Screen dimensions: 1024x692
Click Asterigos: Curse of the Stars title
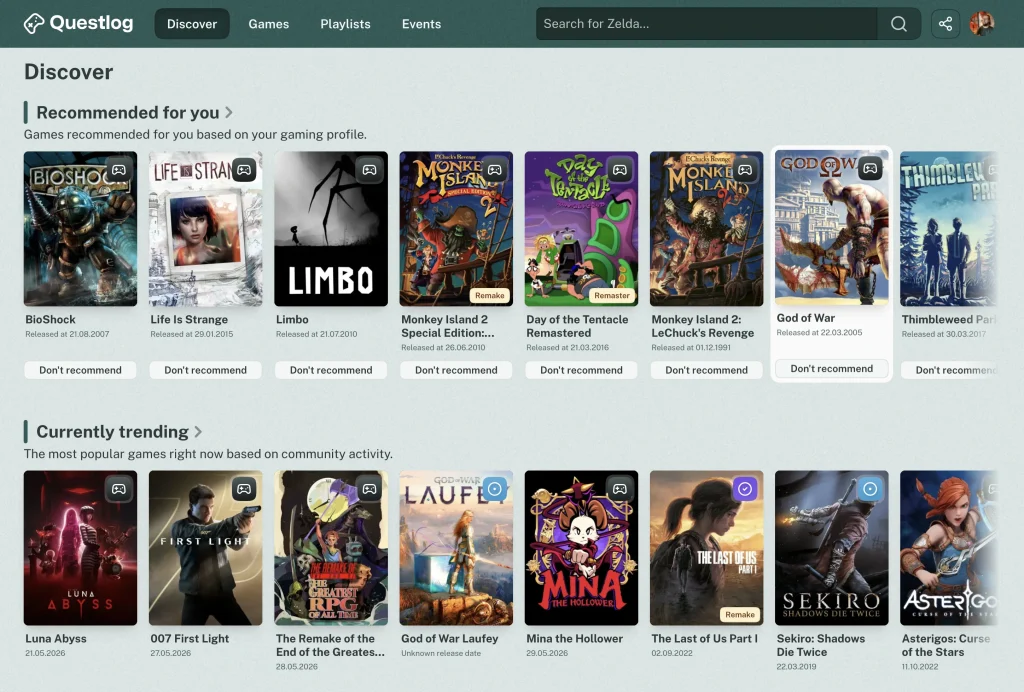(946, 646)
